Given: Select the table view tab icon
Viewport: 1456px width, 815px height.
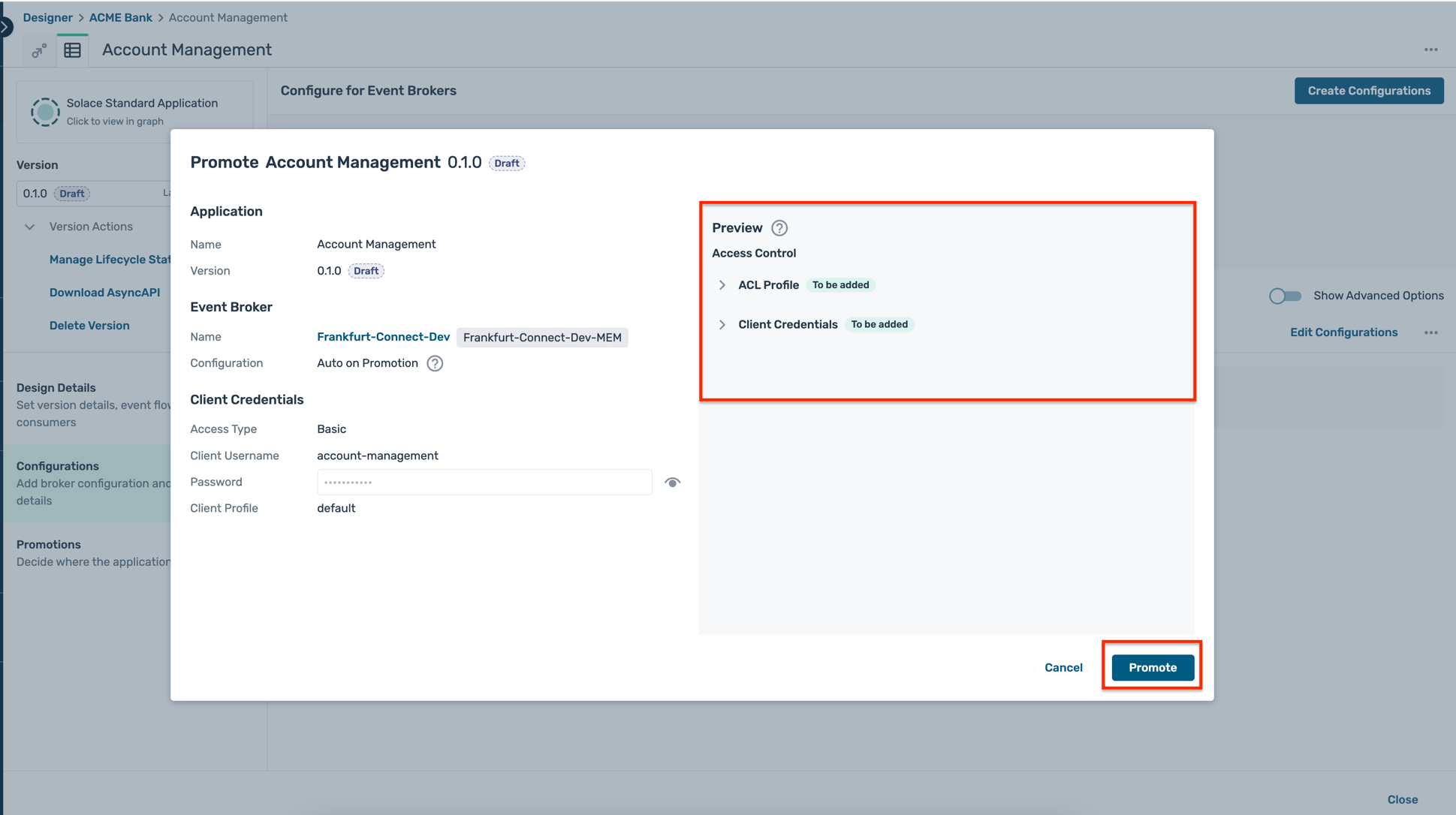Looking at the screenshot, I should (73, 50).
